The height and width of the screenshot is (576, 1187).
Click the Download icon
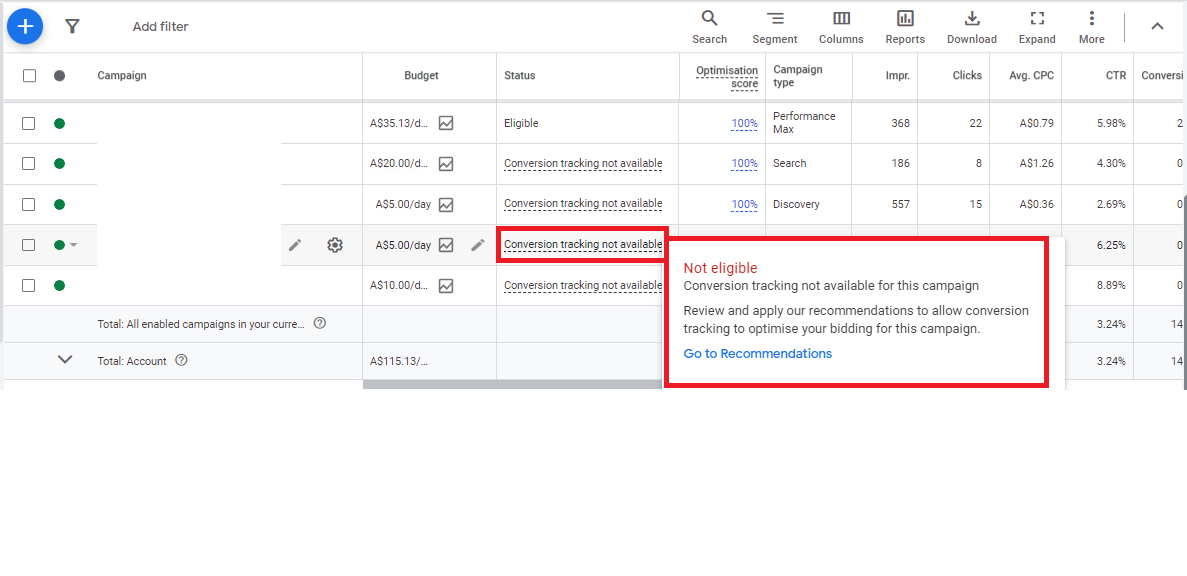971,25
